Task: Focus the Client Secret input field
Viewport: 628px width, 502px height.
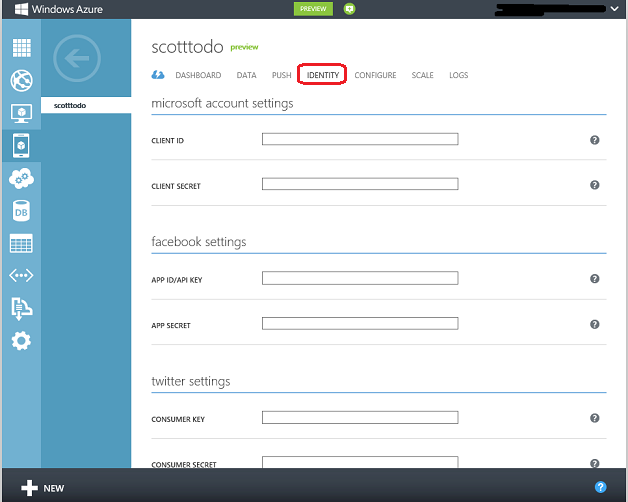Action: point(360,184)
